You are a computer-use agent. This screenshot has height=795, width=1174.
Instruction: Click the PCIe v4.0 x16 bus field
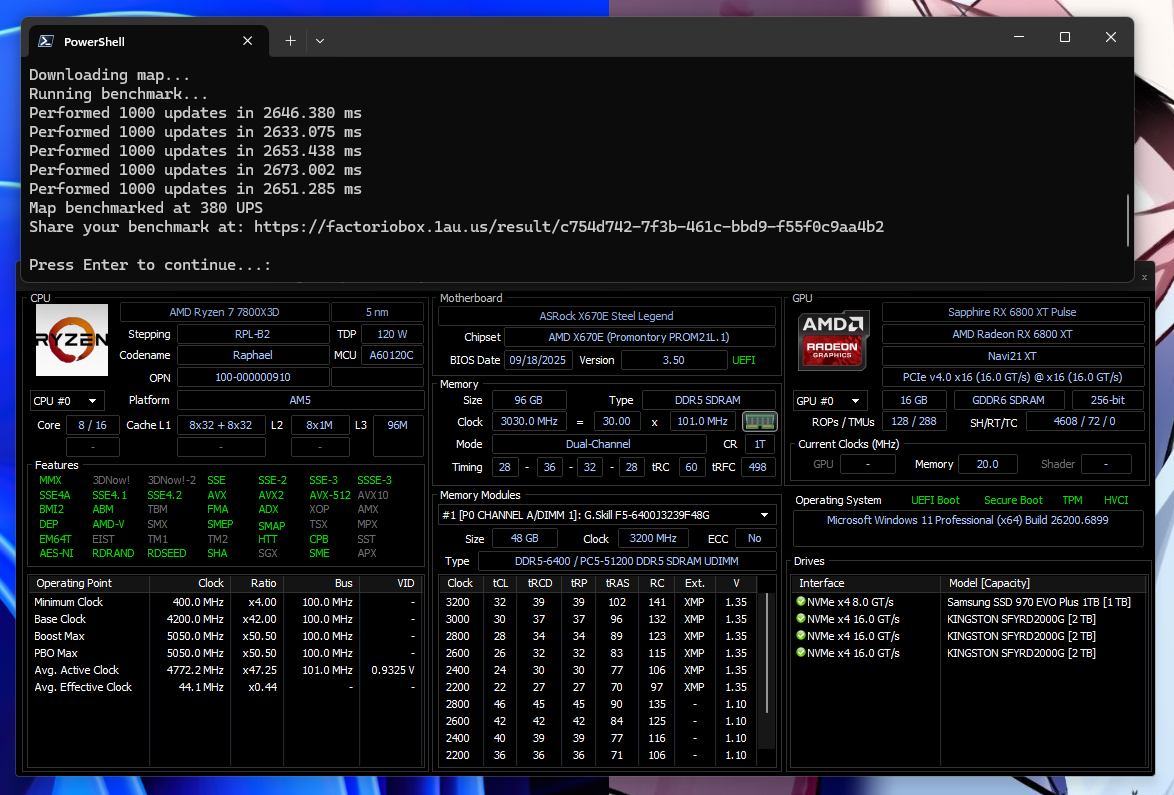pyautogui.click(x=1012, y=377)
